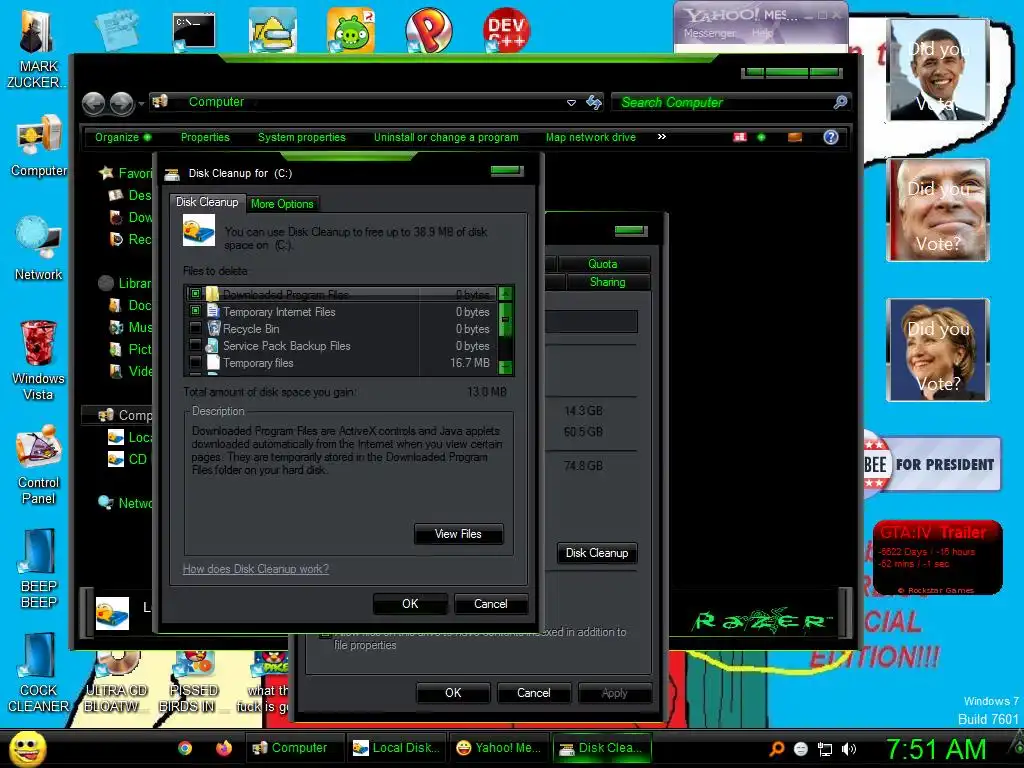
Task: Click System properties in the Explorer toolbar
Action: (x=302, y=137)
